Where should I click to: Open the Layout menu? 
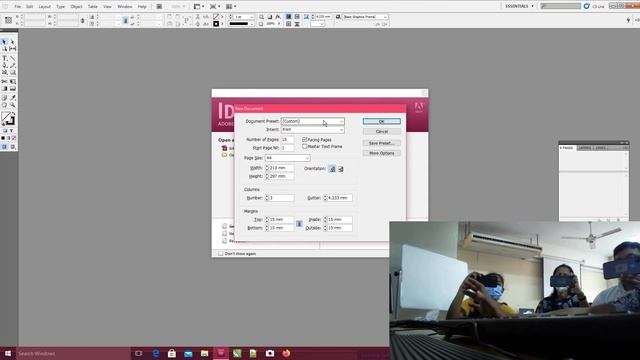point(44,7)
